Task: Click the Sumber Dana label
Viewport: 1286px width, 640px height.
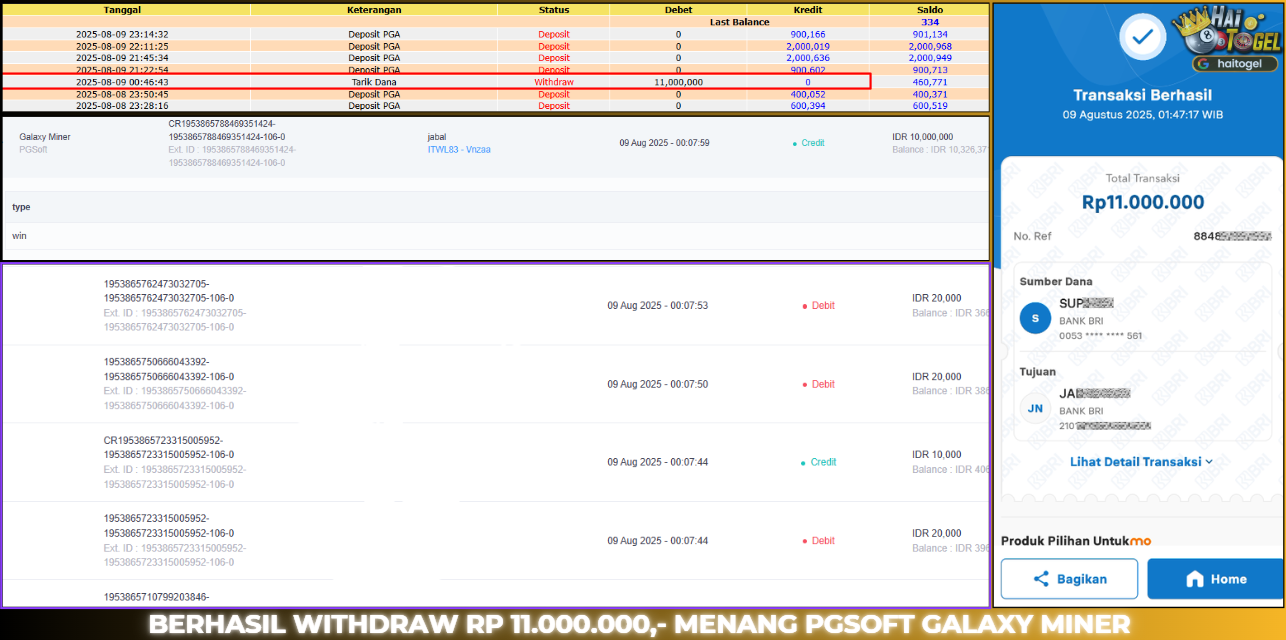Action: tap(1056, 282)
